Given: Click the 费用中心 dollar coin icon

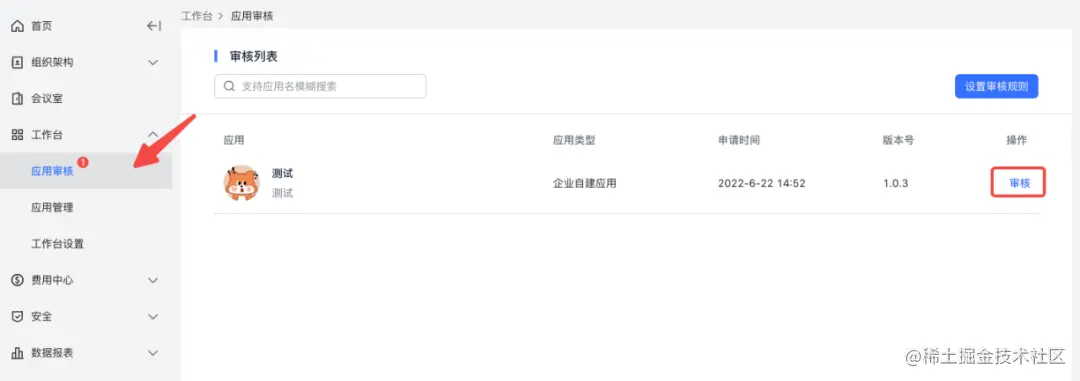Looking at the screenshot, I should pos(18,280).
